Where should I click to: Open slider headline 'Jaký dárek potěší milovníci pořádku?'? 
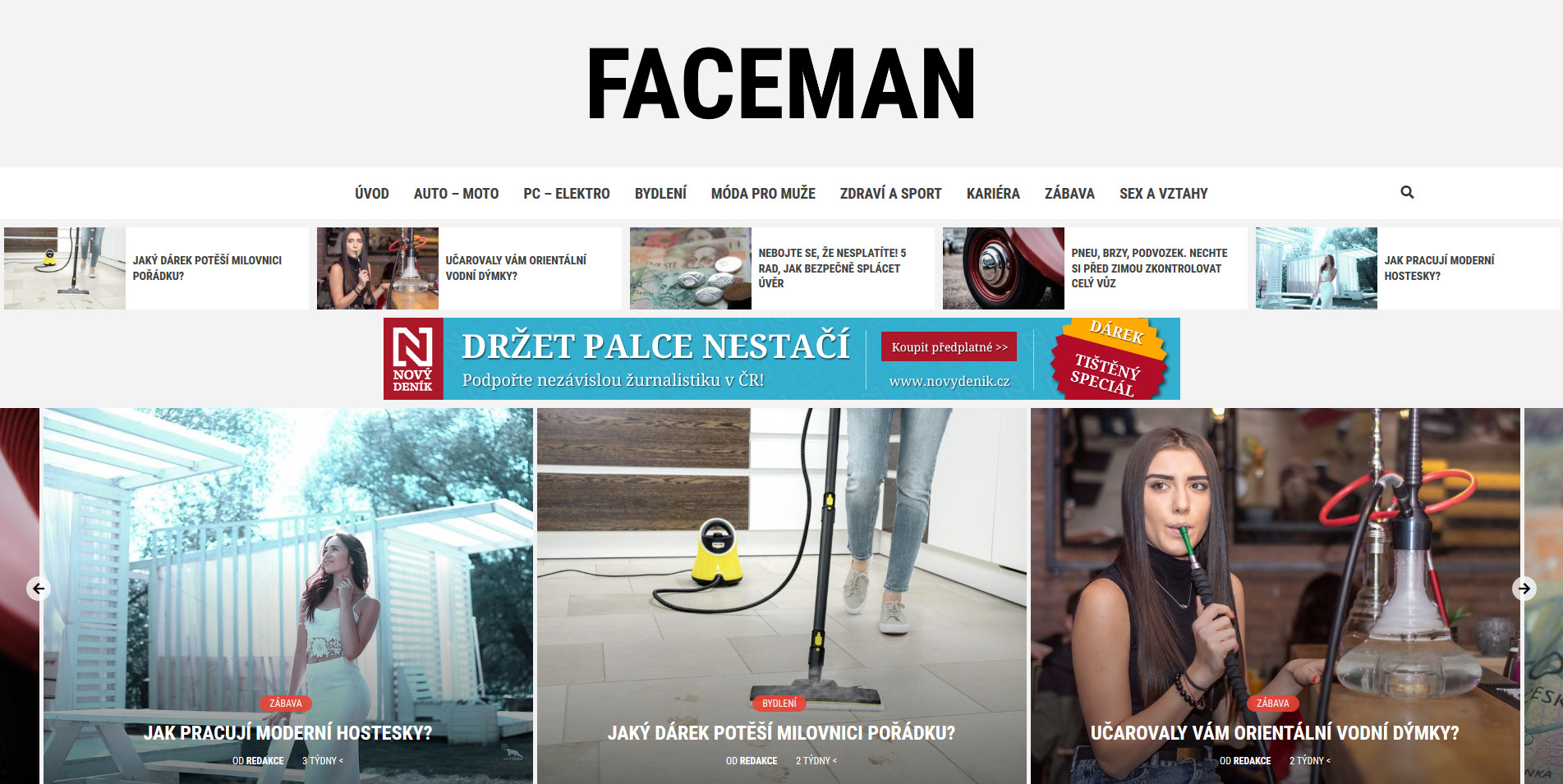(x=781, y=733)
